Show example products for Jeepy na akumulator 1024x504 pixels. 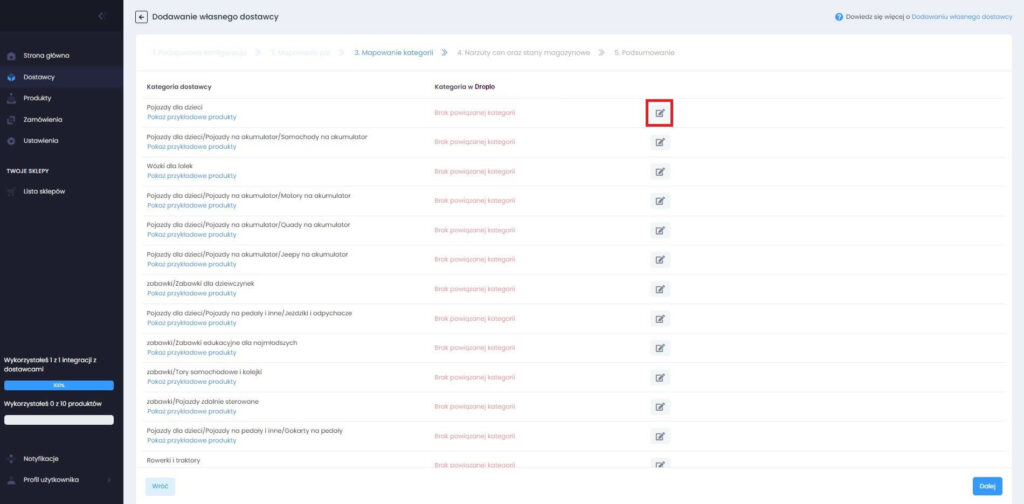pyautogui.click(x=191, y=264)
